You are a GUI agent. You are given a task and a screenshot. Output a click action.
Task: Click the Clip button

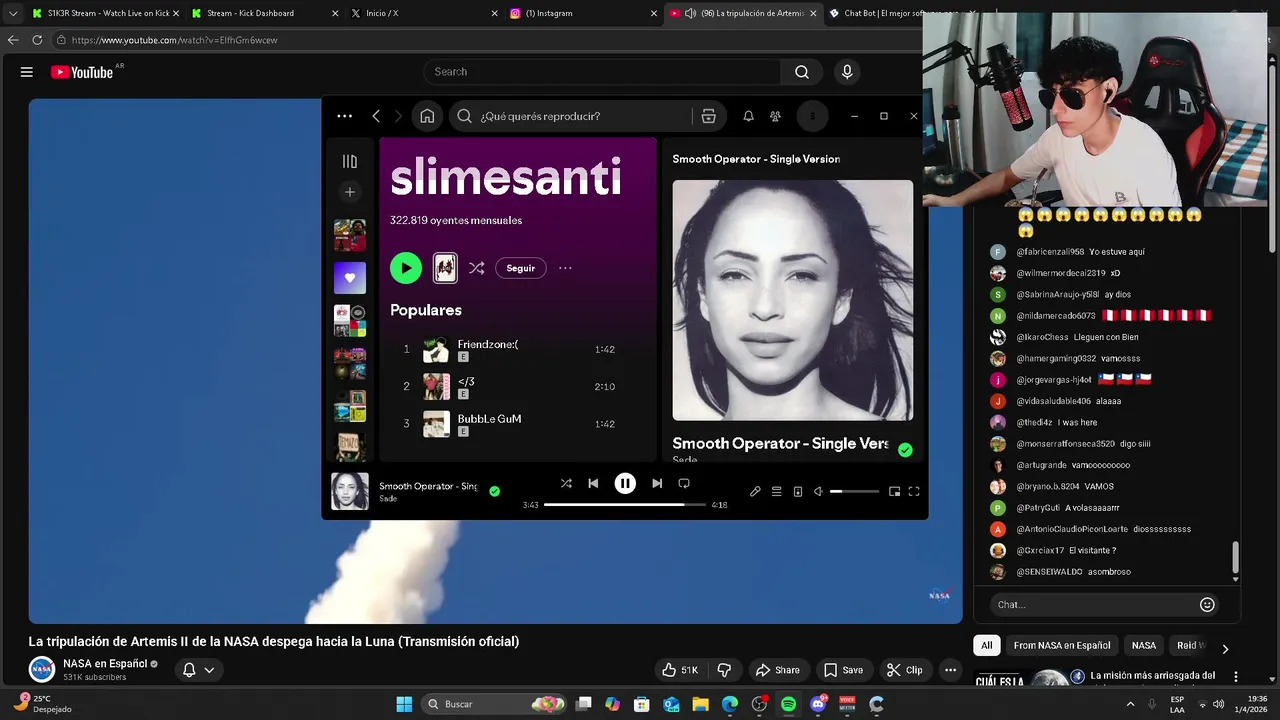(905, 670)
